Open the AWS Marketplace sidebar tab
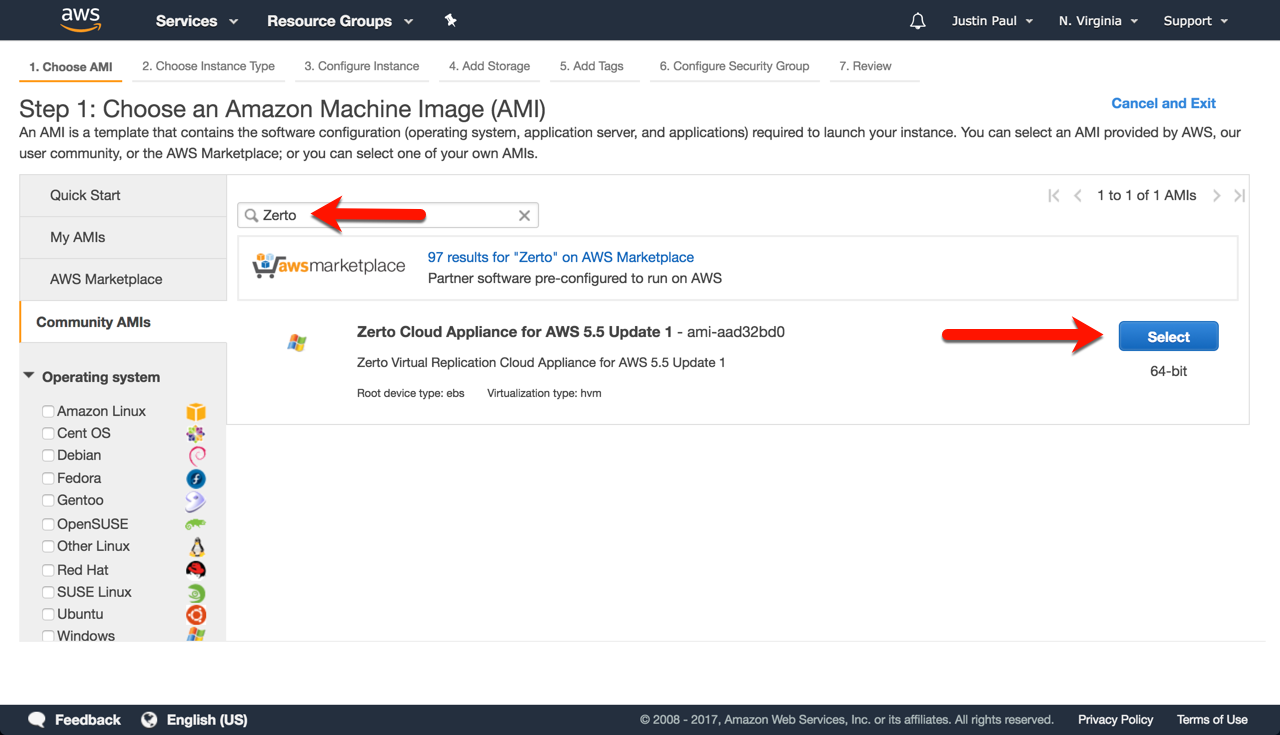 pos(123,279)
